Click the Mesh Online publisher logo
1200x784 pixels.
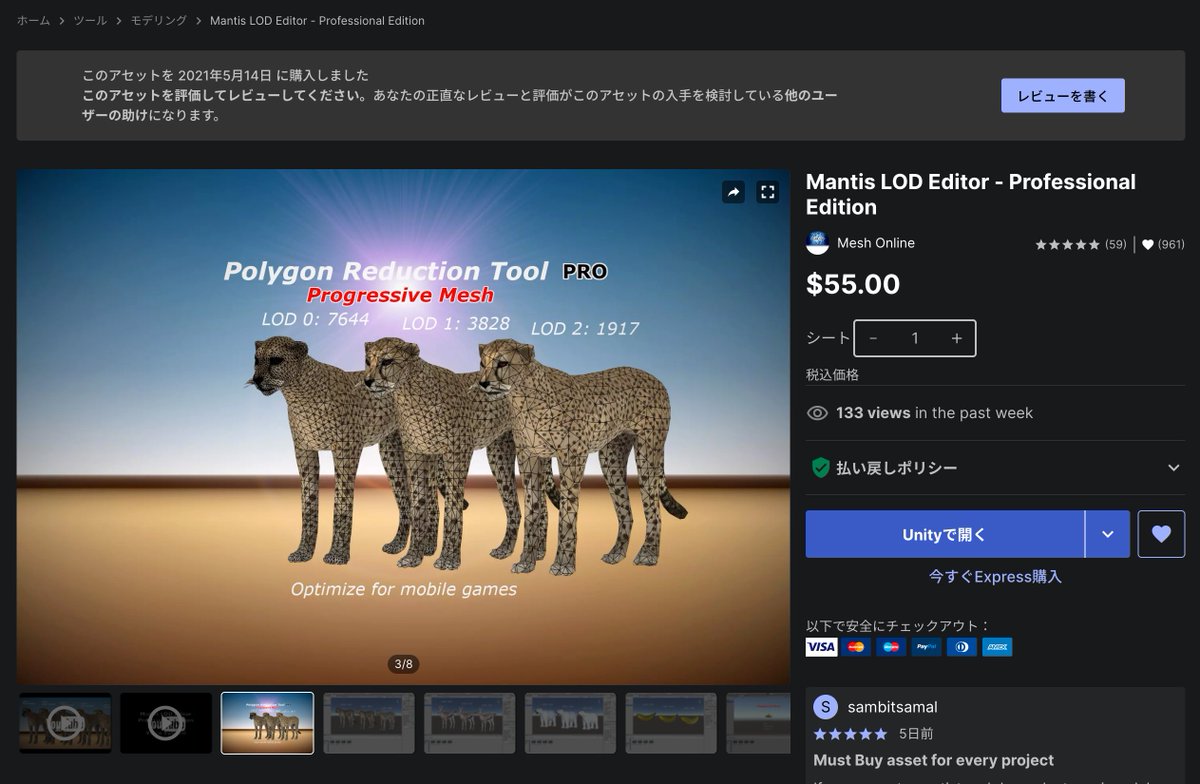click(817, 243)
